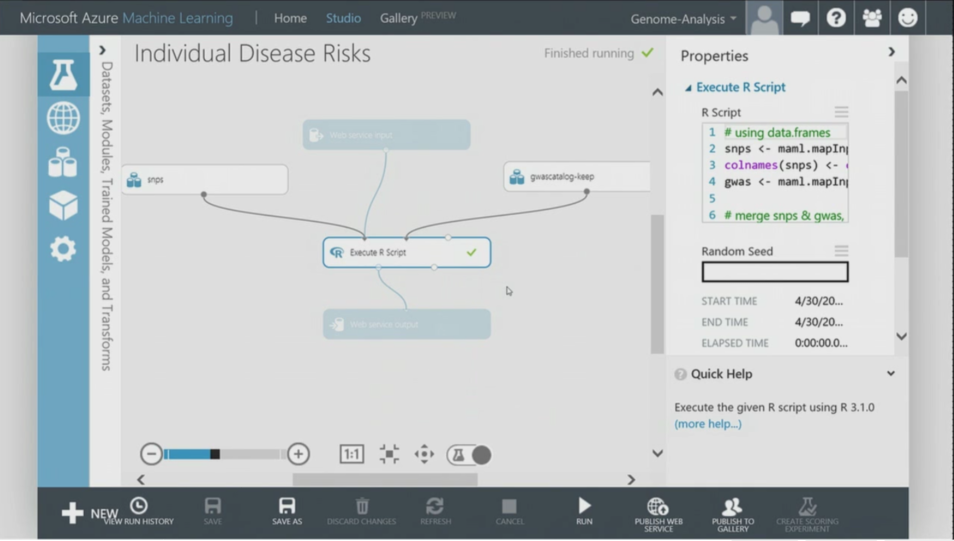954x541 pixels.
Task: Select the Execute R Script module
Action: [x=406, y=253]
